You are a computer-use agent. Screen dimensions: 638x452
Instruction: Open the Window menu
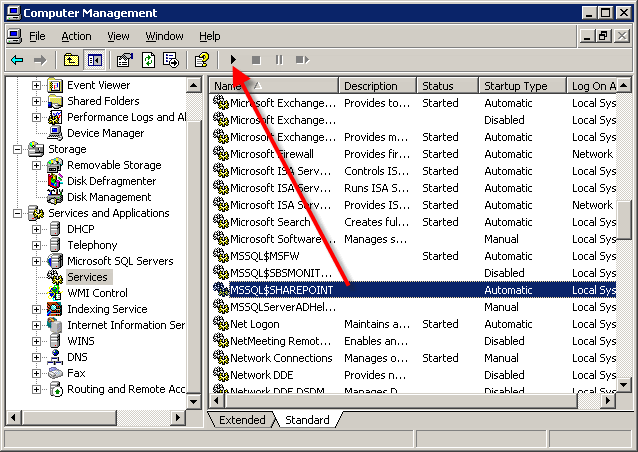point(164,36)
